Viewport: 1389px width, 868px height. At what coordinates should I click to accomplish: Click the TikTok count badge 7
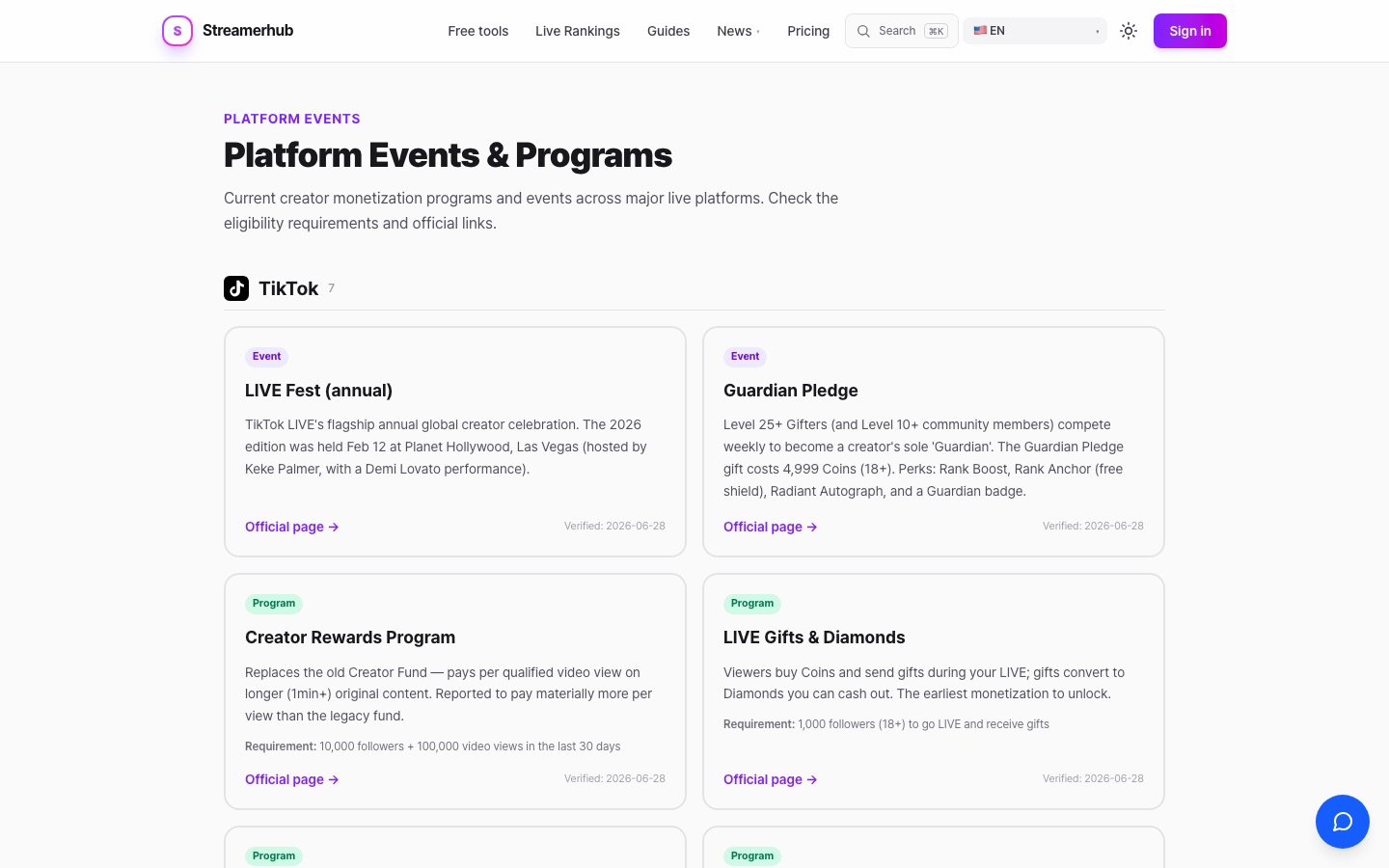(x=331, y=287)
